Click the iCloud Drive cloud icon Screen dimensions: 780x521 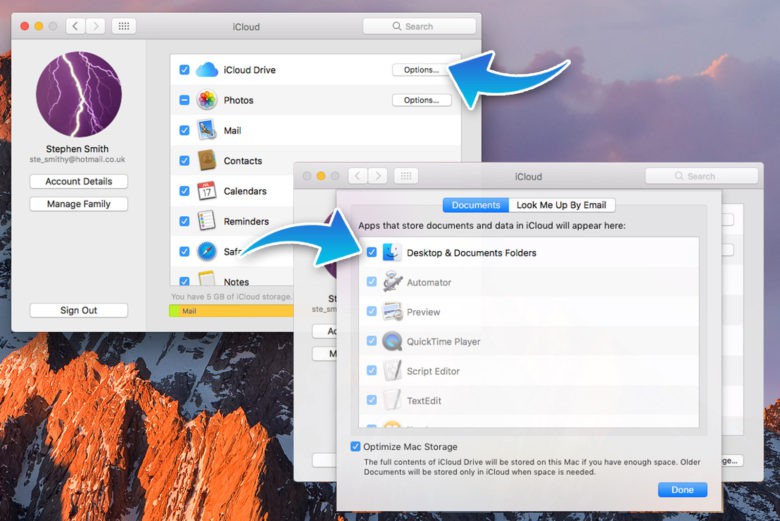[x=207, y=70]
